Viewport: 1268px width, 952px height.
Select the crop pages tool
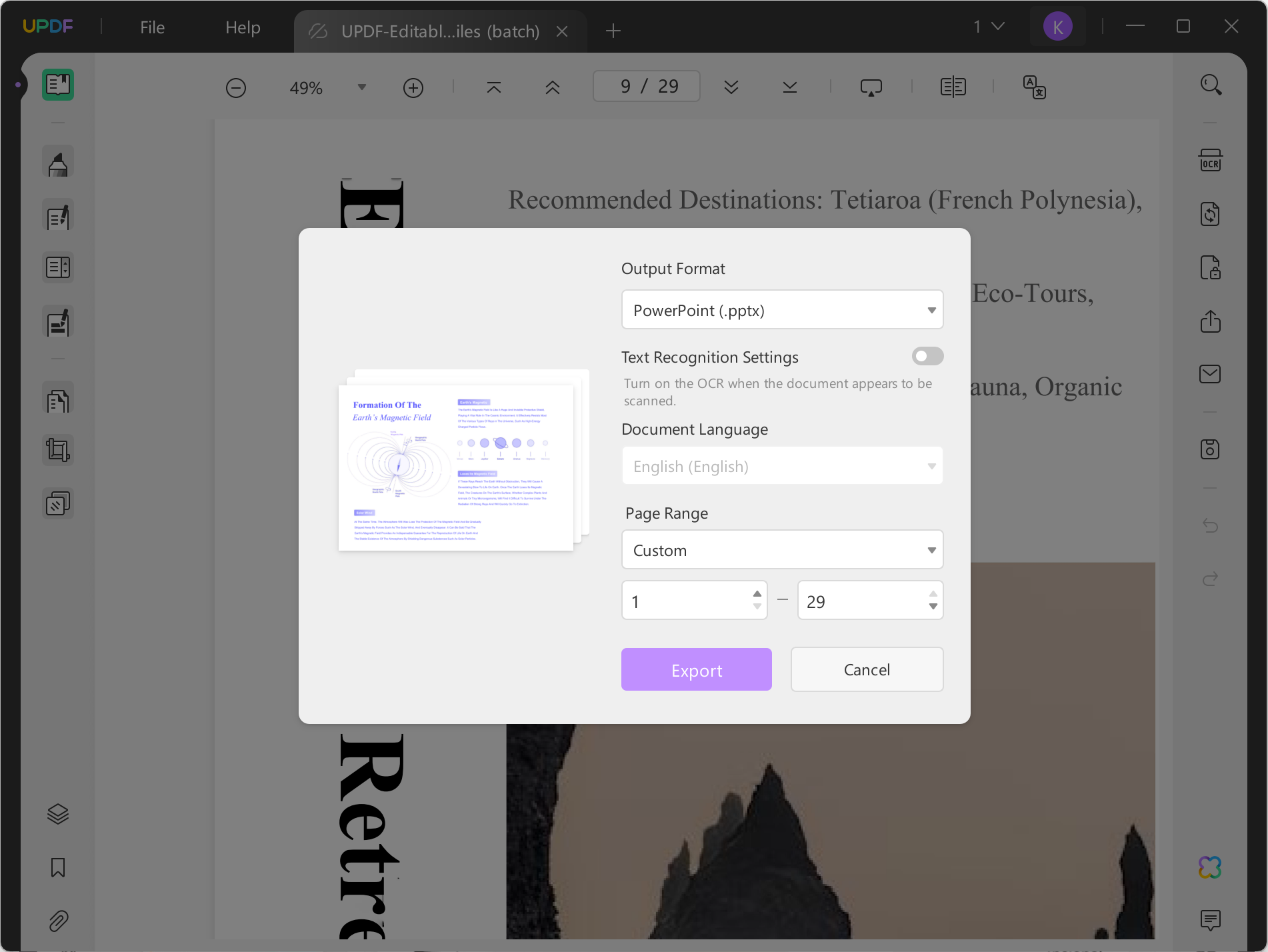pos(58,449)
